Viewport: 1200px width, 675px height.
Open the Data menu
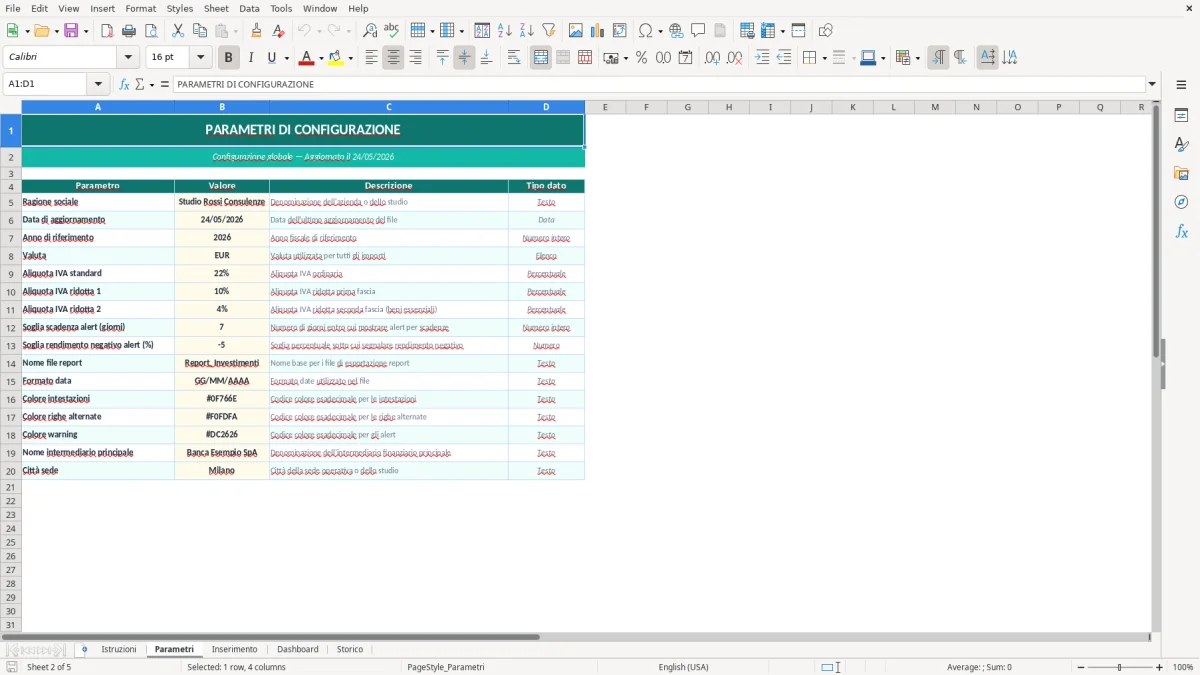coord(249,8)
